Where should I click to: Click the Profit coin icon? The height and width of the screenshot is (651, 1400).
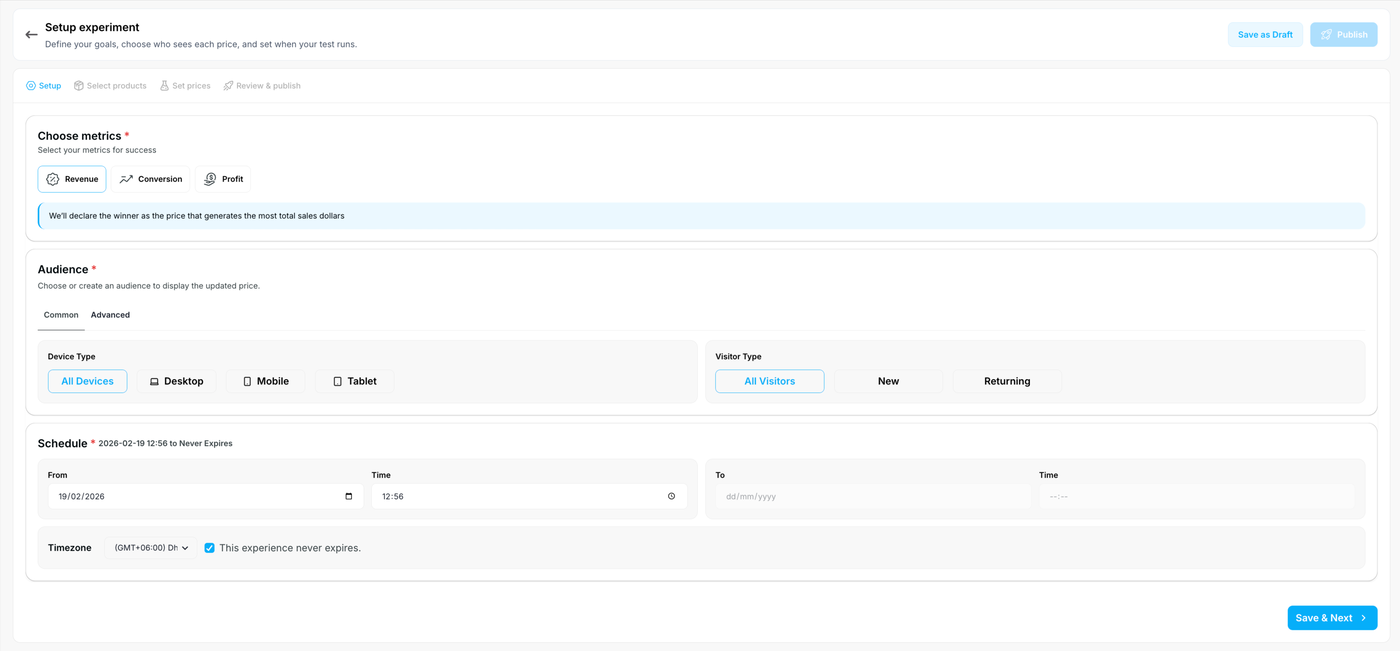[x=210, y=179]
